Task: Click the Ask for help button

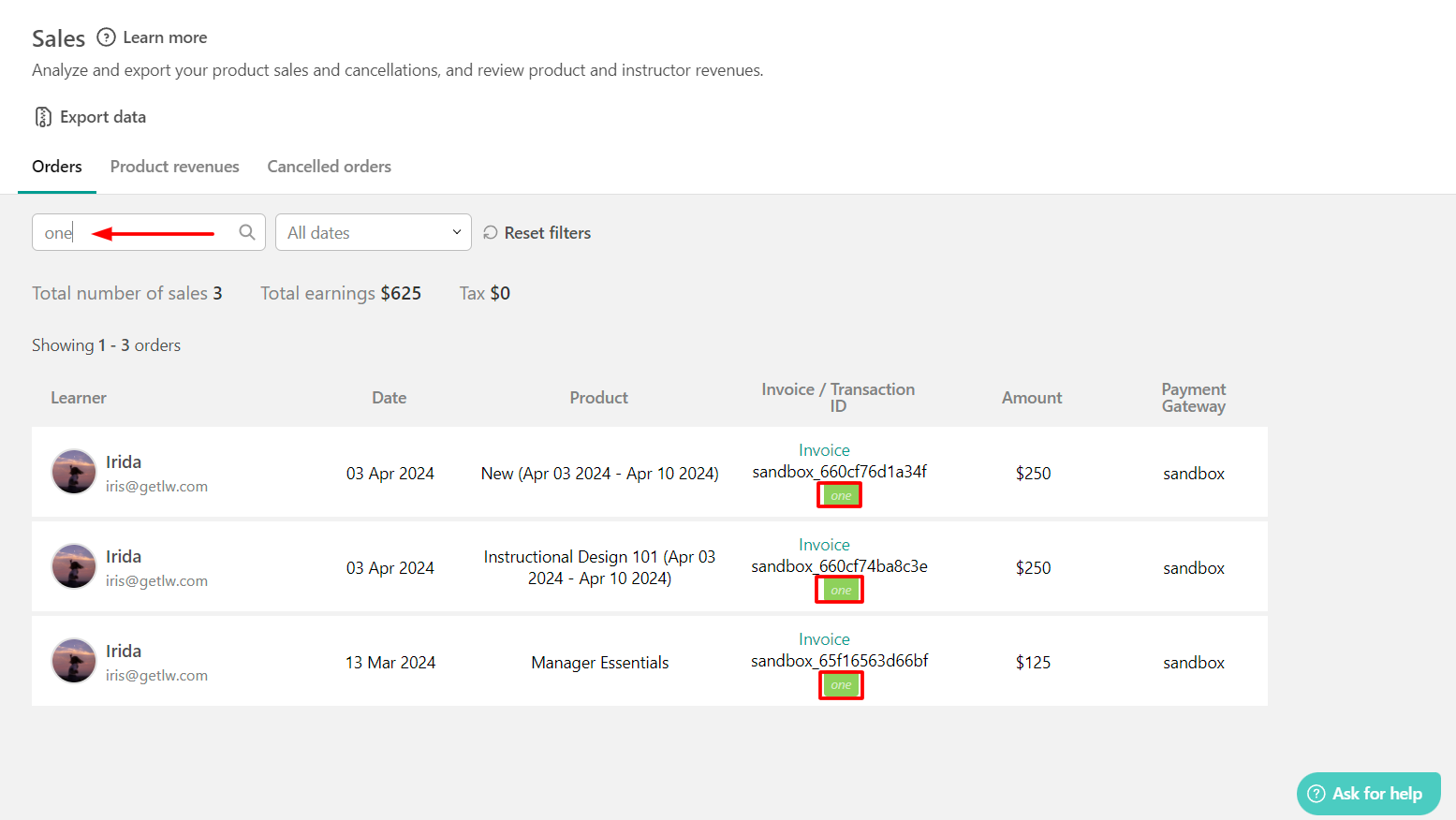Action: 1368,793
